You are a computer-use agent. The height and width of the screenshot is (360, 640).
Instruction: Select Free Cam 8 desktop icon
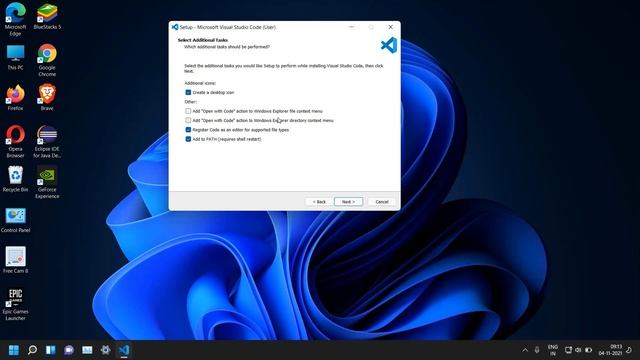pyautogui.click(x=16, y=260)
